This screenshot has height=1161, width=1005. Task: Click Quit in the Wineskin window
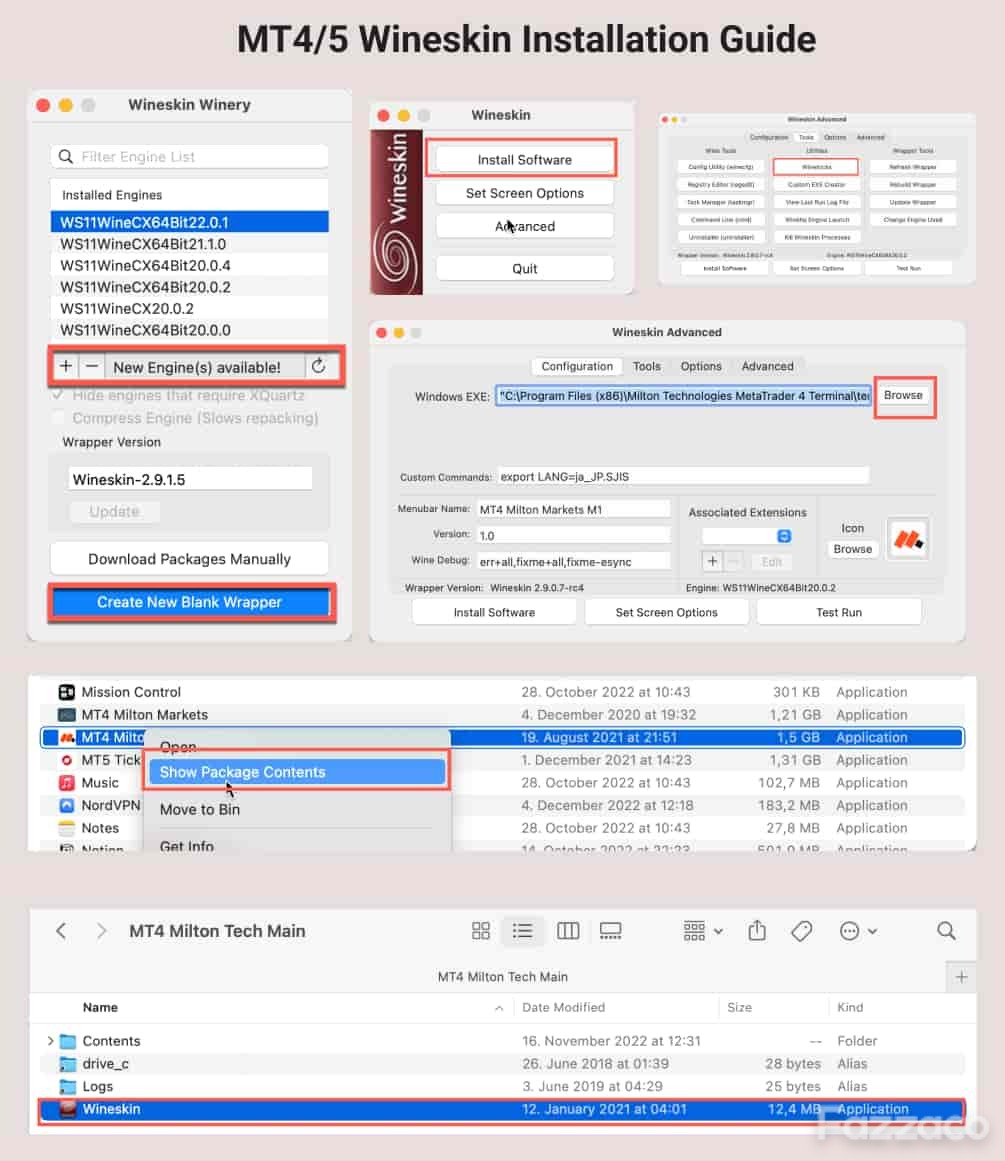coord(525,268)
